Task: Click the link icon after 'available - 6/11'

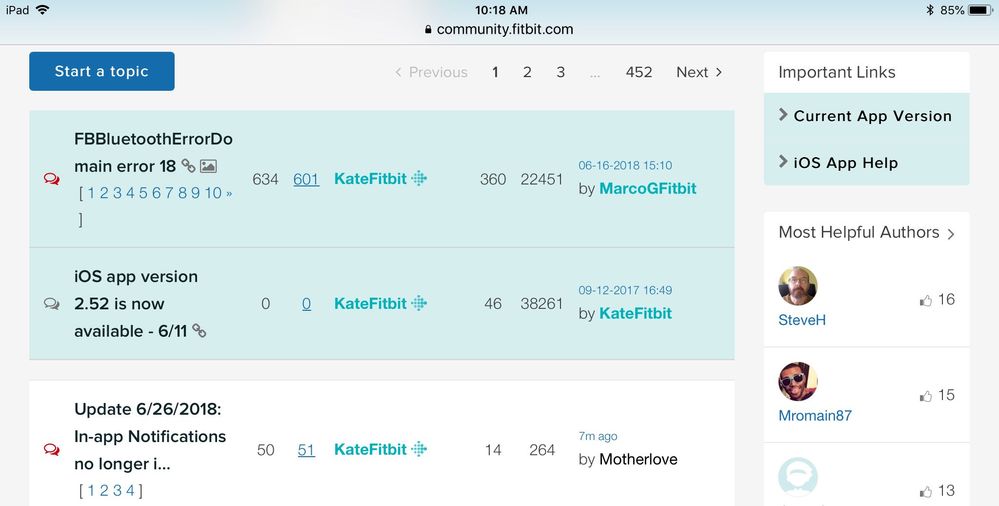Action: pyautogui.click(x=199, y=331)
